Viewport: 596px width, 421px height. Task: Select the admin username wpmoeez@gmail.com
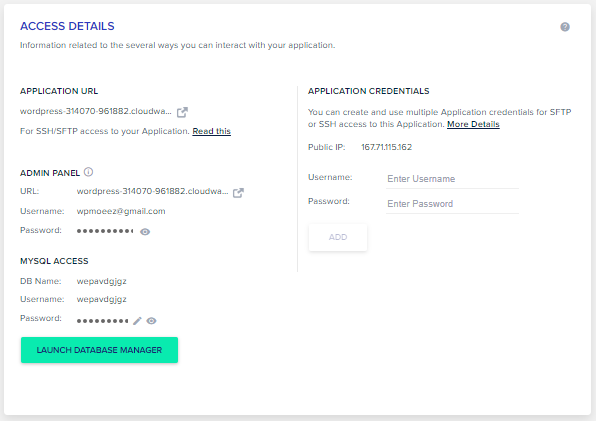pyautogui.click(x=121, y=211)
